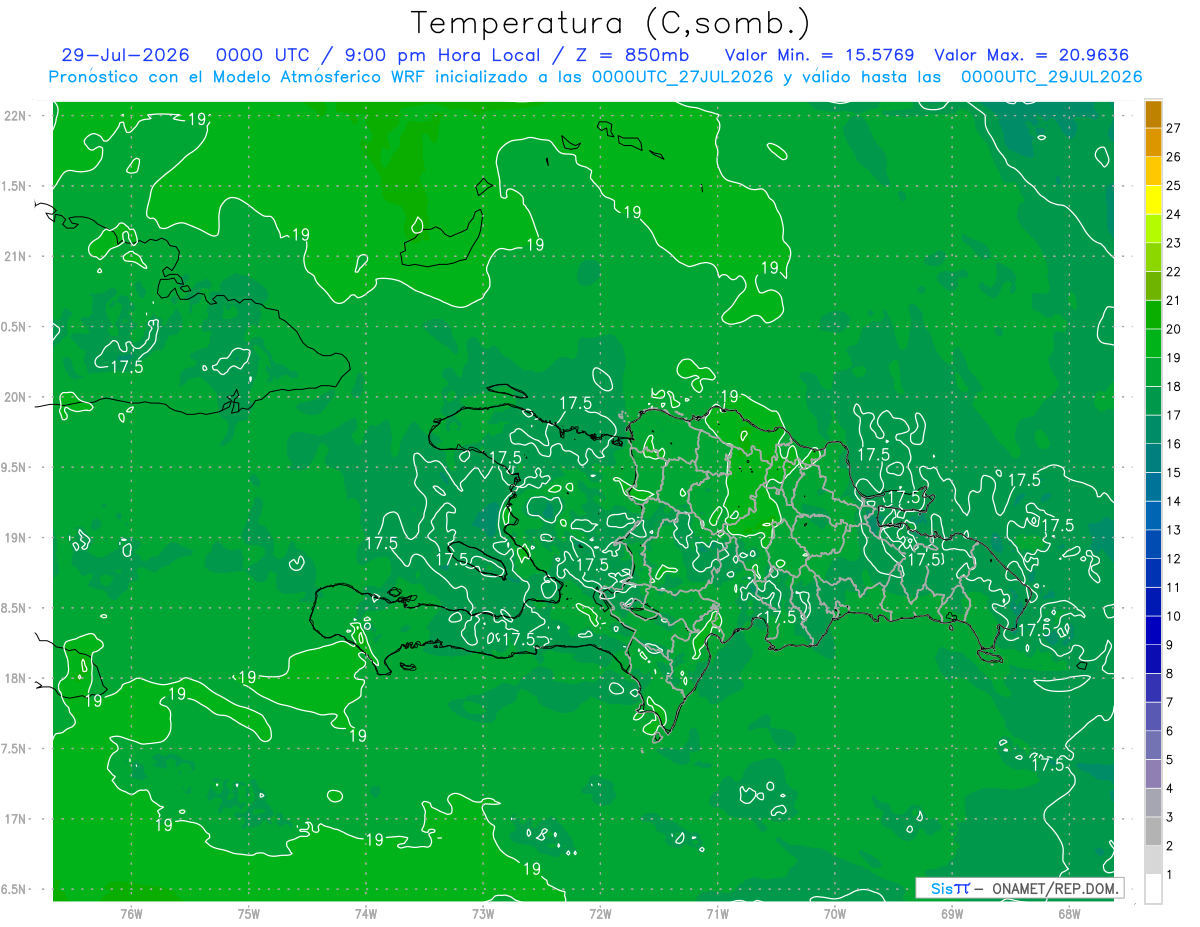
Task: Click scale label '3' on color bar
Action: click(x=1170, y=817)
